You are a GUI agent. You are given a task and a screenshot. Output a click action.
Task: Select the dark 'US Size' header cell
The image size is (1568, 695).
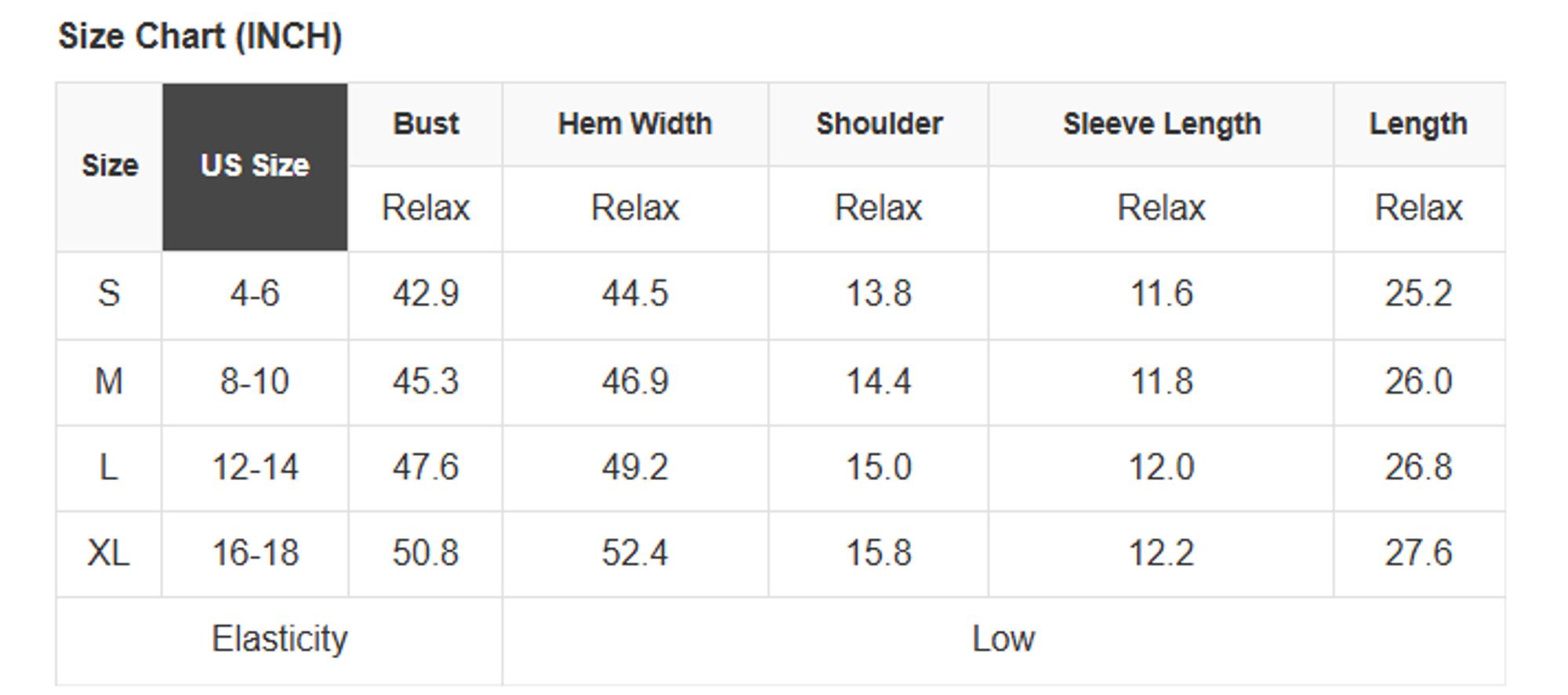tap(255, 166)
